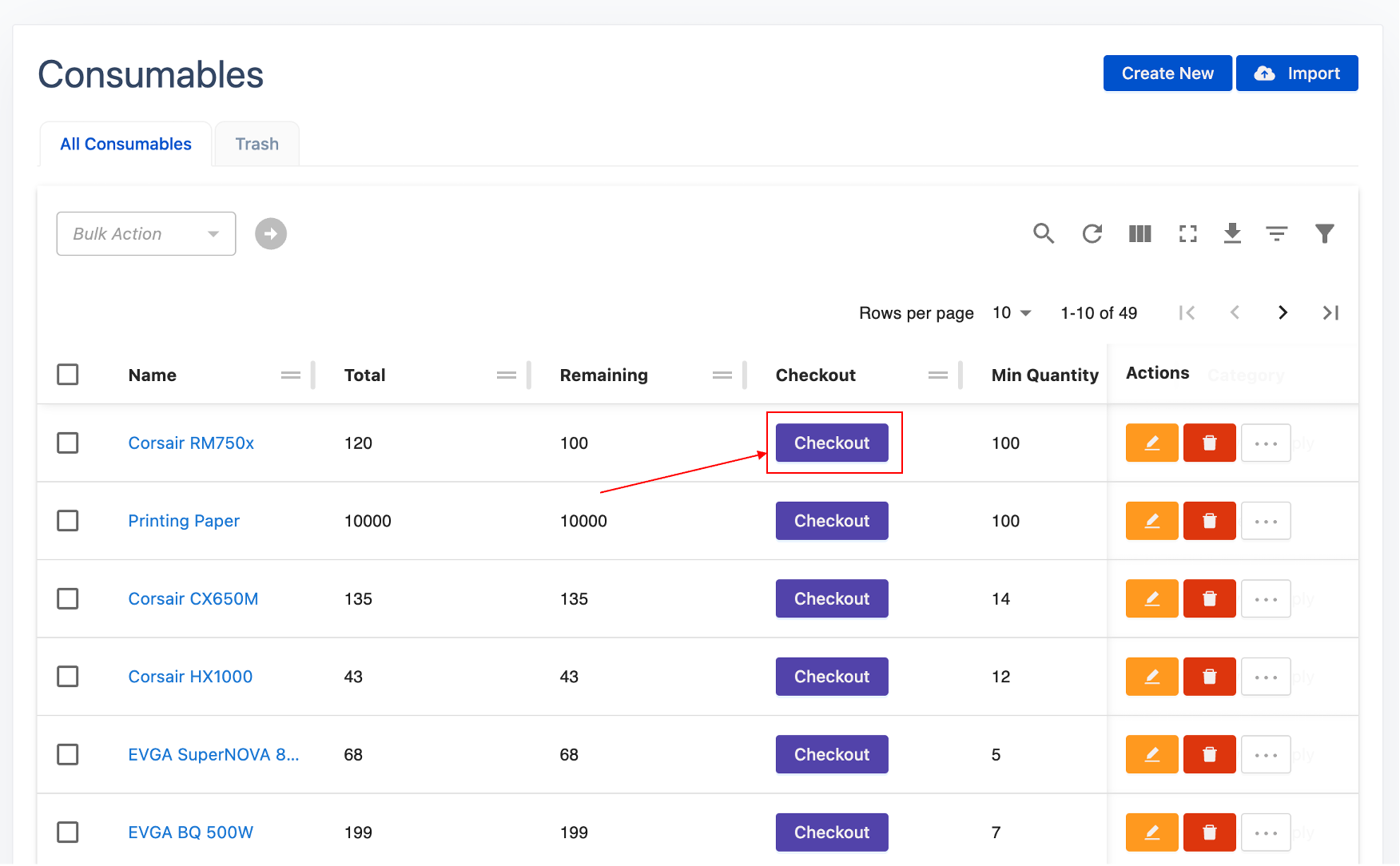Screen dimensions: 1400x866
Task: Open the sort lines icon
Action: tap(1277, 233)
